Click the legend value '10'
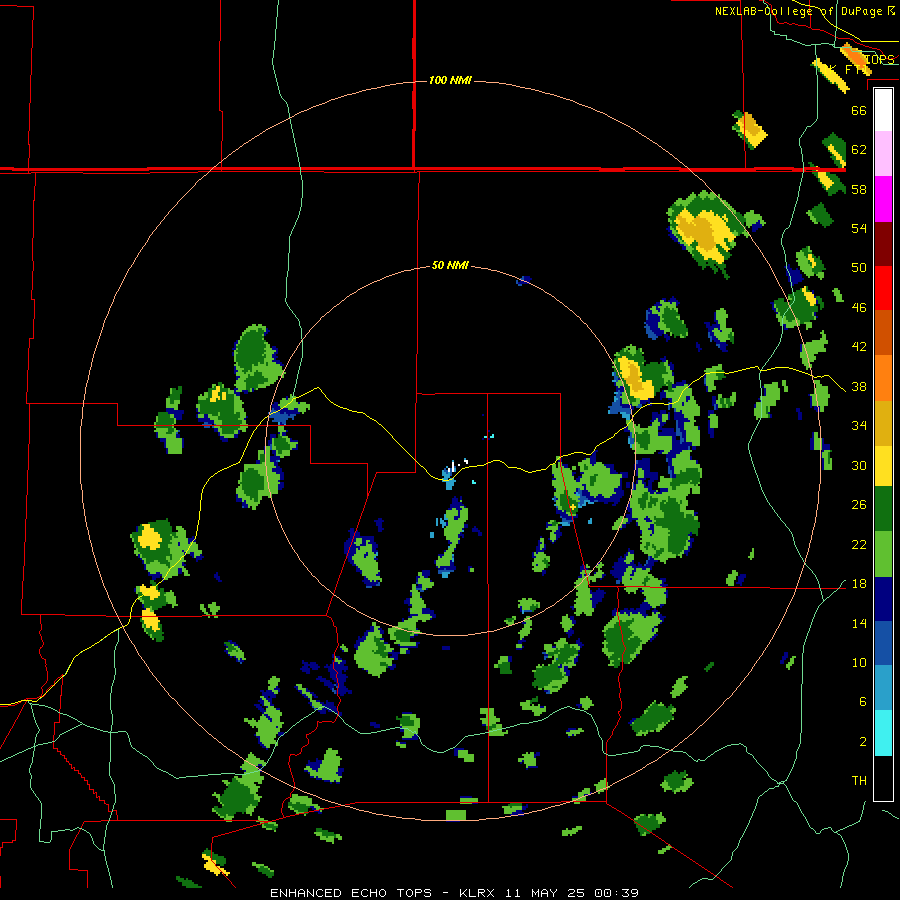This screenshot has width=900, height=900. coord(859,663)
